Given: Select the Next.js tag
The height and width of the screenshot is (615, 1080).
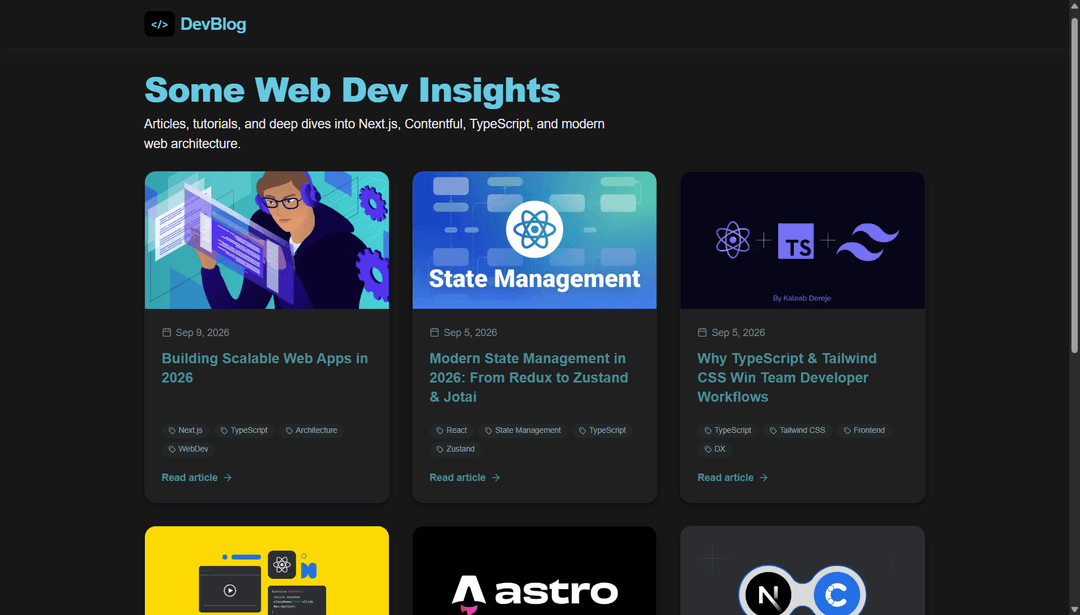Looking at the screenshot, I should [185, 430].
